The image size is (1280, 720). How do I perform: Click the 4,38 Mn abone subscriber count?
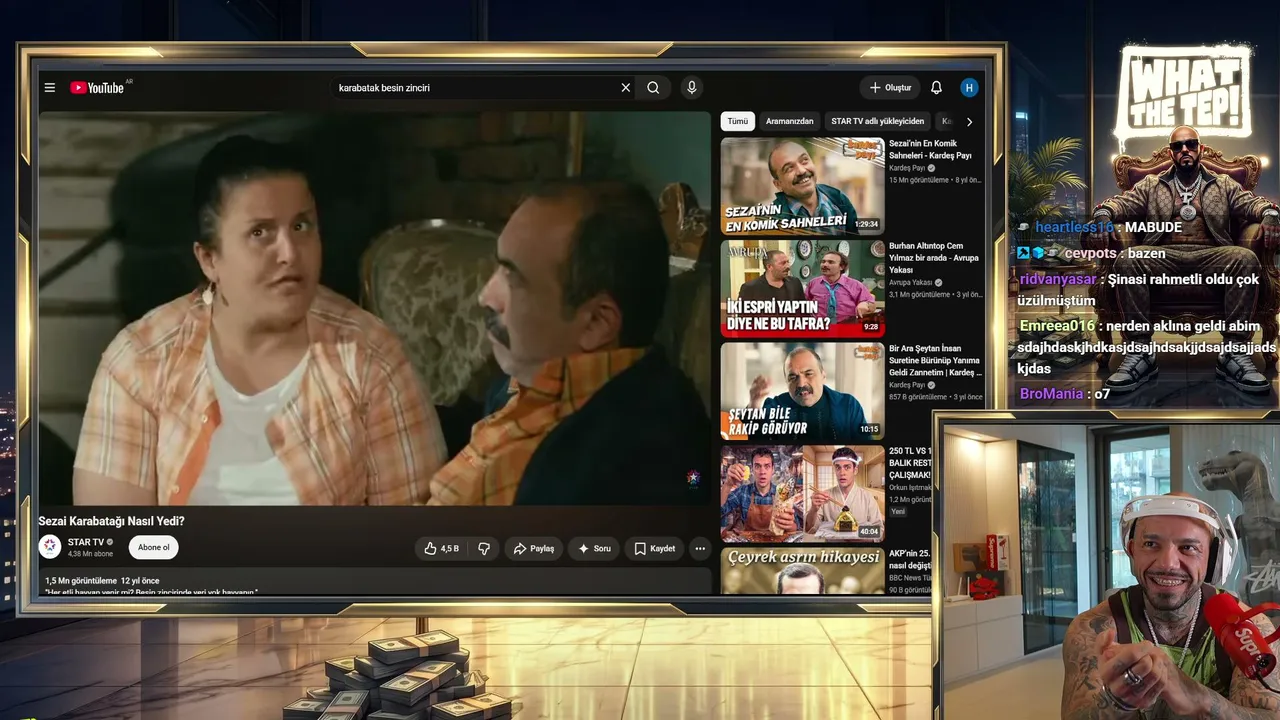pyautogui.click(x=90, y=554)
